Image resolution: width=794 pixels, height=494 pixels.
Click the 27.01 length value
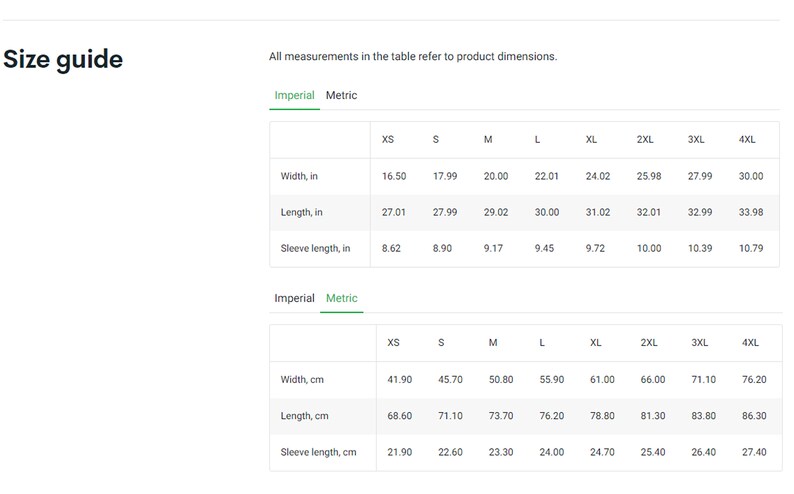coord(393,212)
